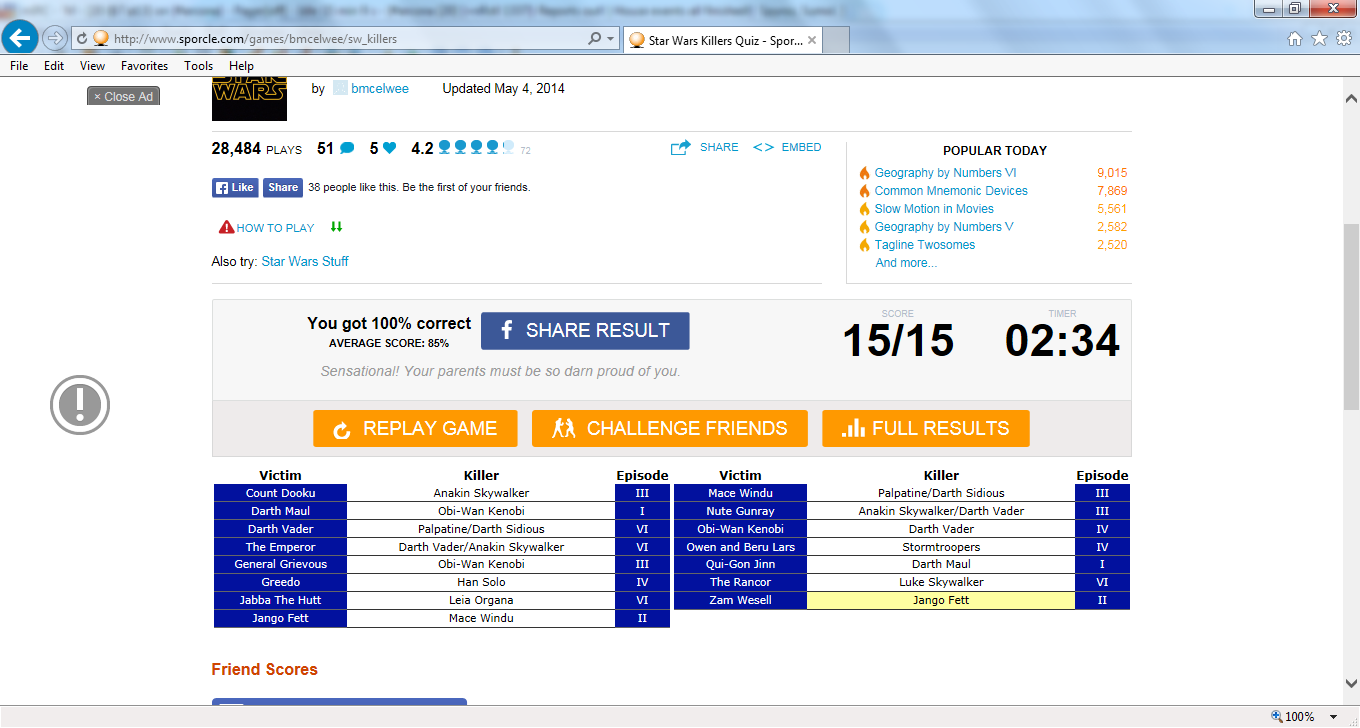Click the comments speech bubble icon
This screenshot has width=1360, height=728.
point(347,149)
